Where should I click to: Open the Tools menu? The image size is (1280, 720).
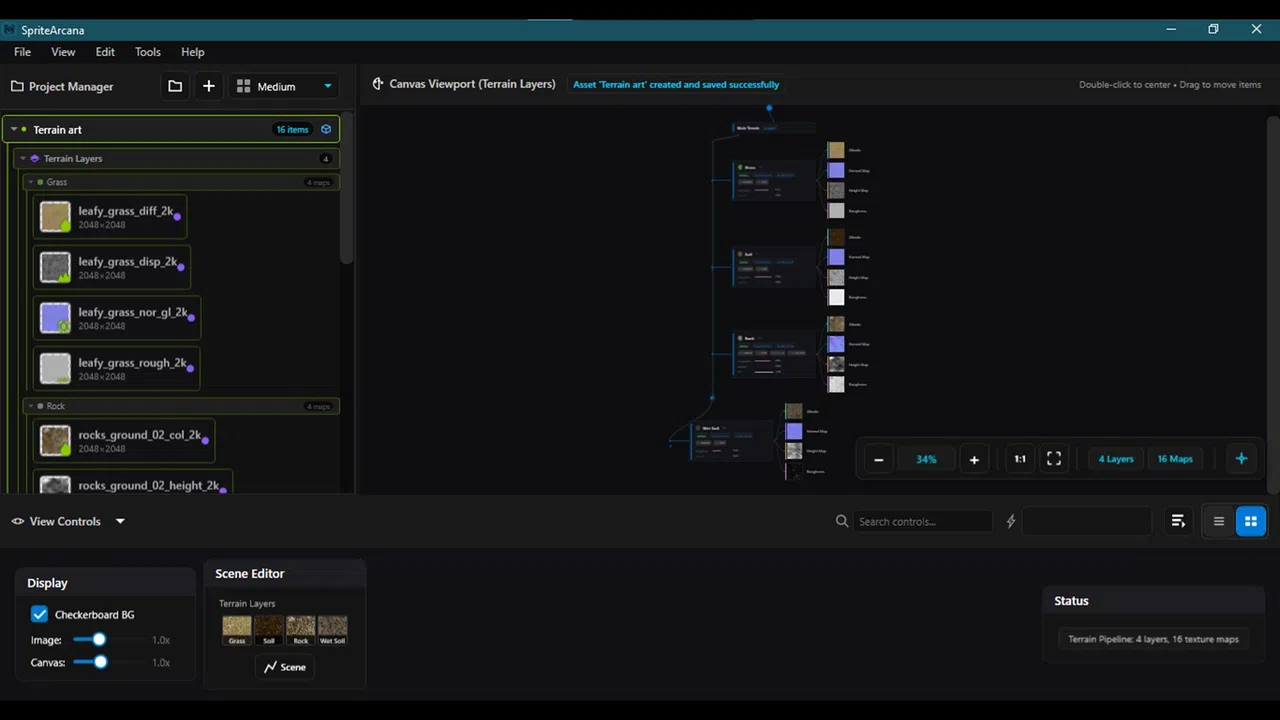tap(148, 52)
